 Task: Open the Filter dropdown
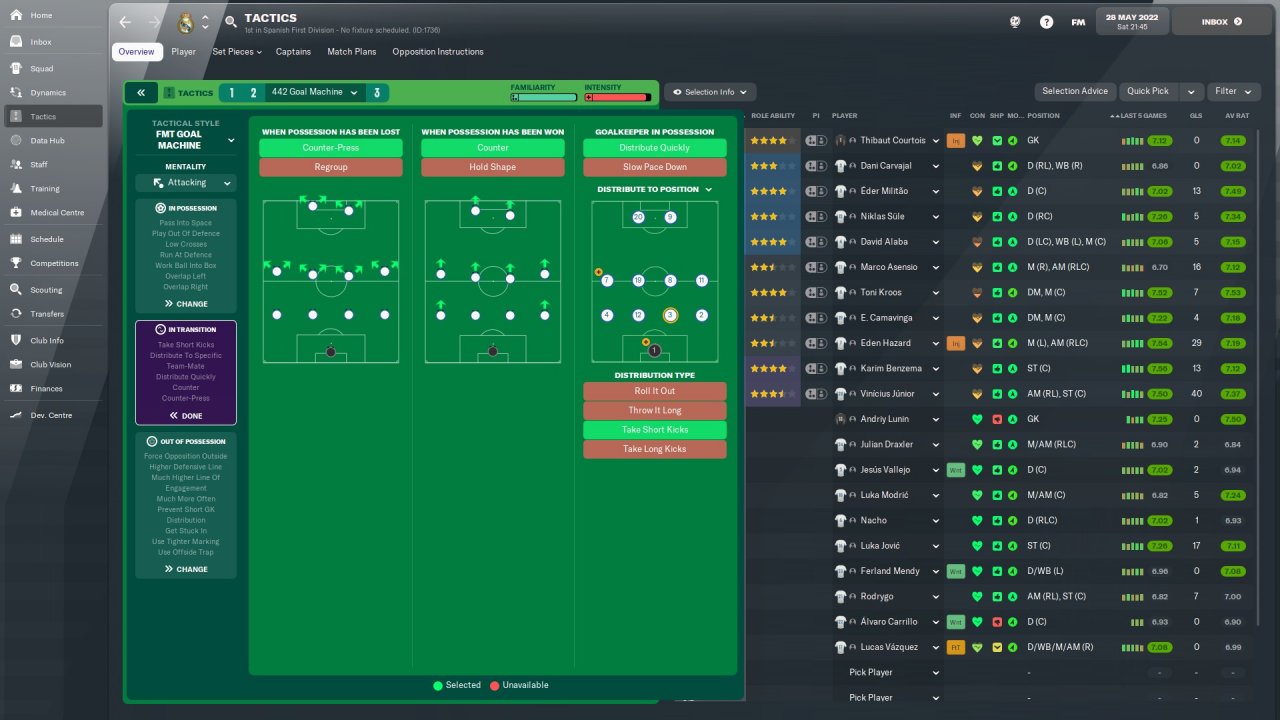click(1232, 91)
